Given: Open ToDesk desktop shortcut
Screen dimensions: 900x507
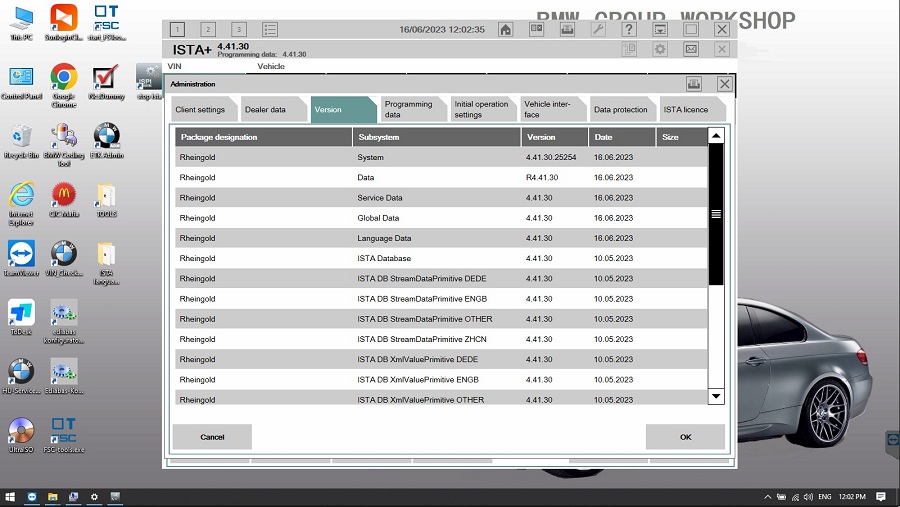Looking at the screenshot, I should pyautogui.click(x=21, y=318).
